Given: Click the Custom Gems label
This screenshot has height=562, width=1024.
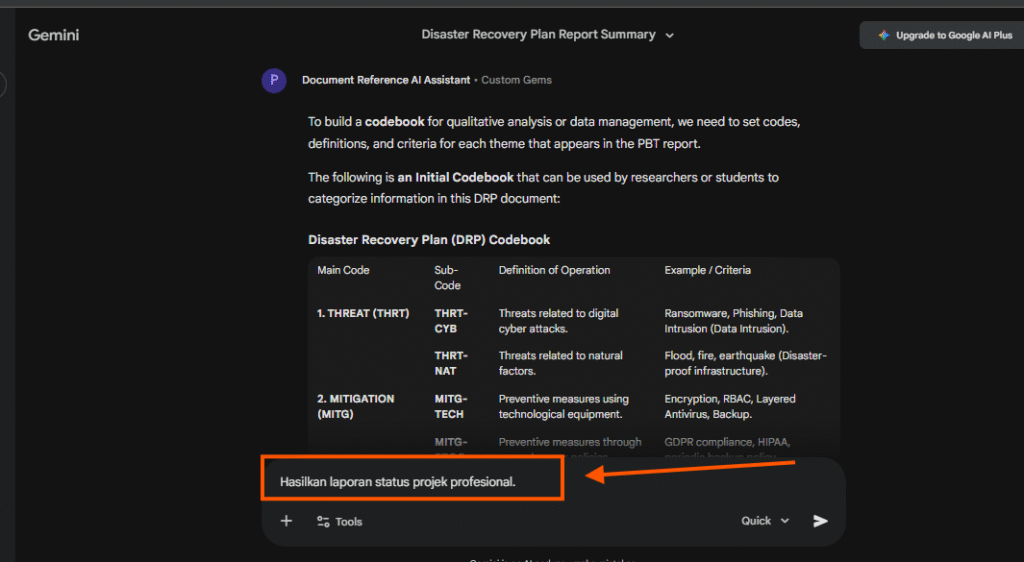Looking at the screenshot, I should 517,80.
